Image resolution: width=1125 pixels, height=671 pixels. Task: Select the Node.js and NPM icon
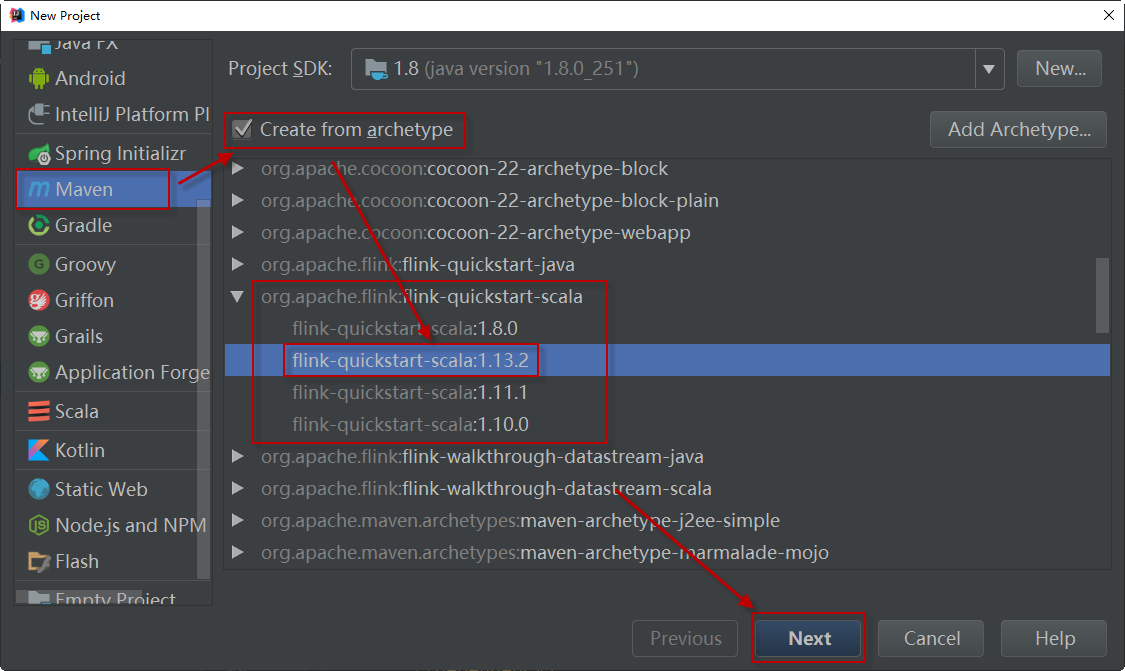pyautogui.click(x=39, y=526)
